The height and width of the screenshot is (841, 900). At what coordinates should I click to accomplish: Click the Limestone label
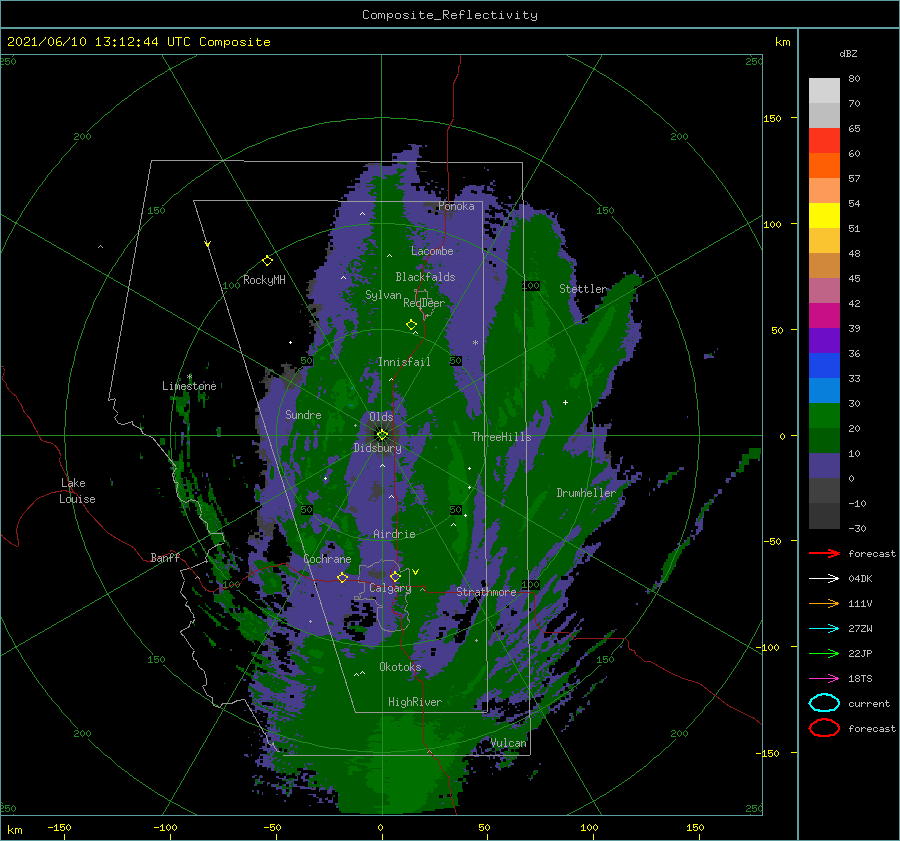point(189,386)
